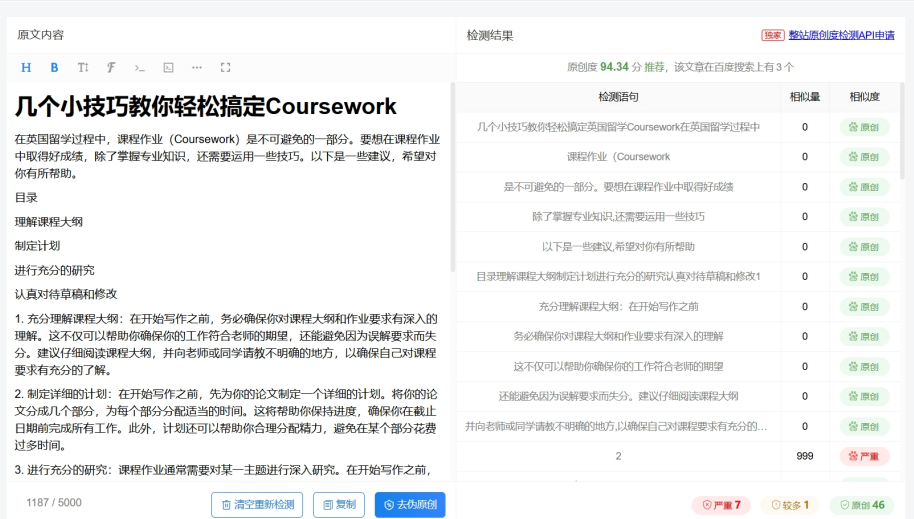Click the 检测语句 column header
The image size is (914, 519).
(618, 97)
